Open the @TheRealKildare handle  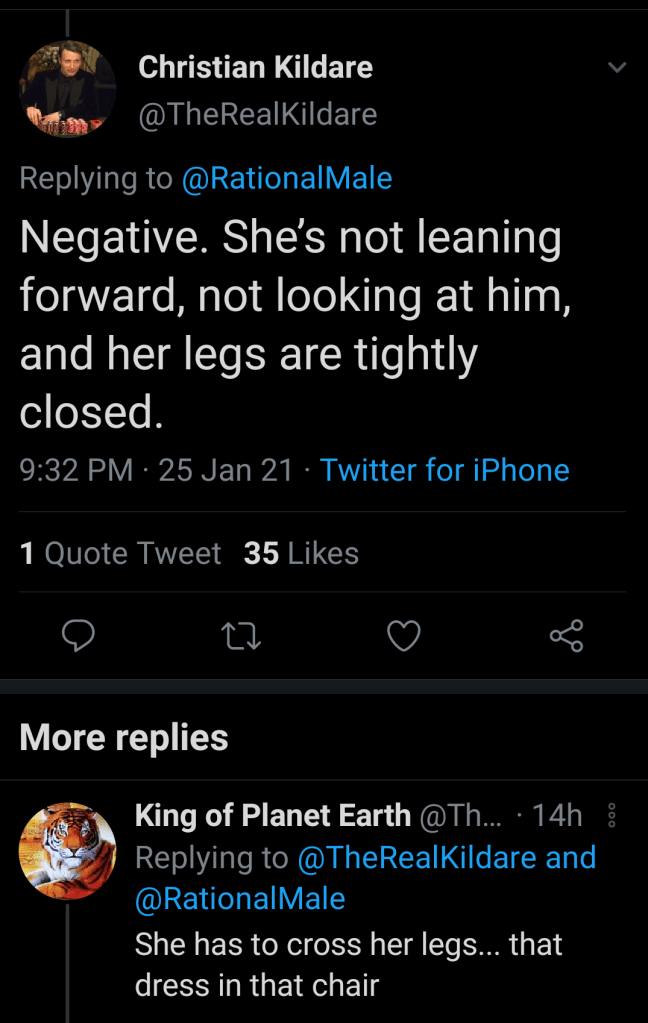coord(258,115)
